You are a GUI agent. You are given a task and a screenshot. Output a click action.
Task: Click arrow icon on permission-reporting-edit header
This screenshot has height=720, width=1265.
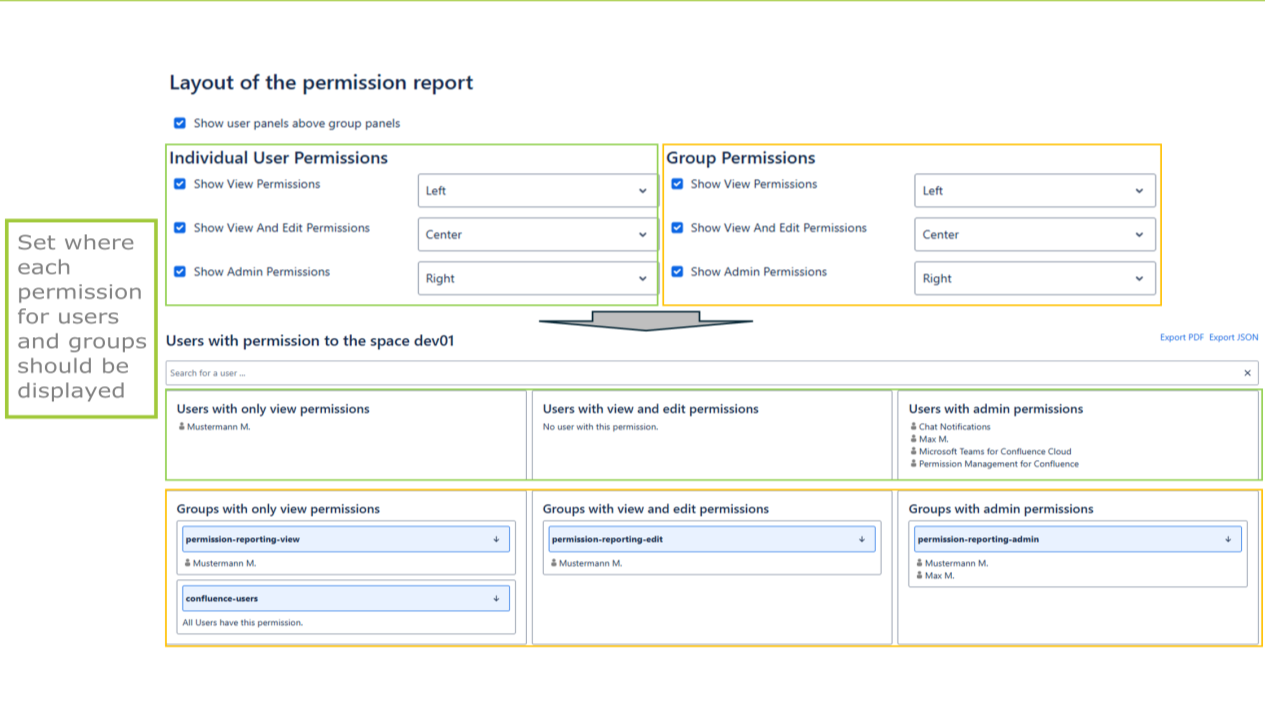click(x=862, y=539)
